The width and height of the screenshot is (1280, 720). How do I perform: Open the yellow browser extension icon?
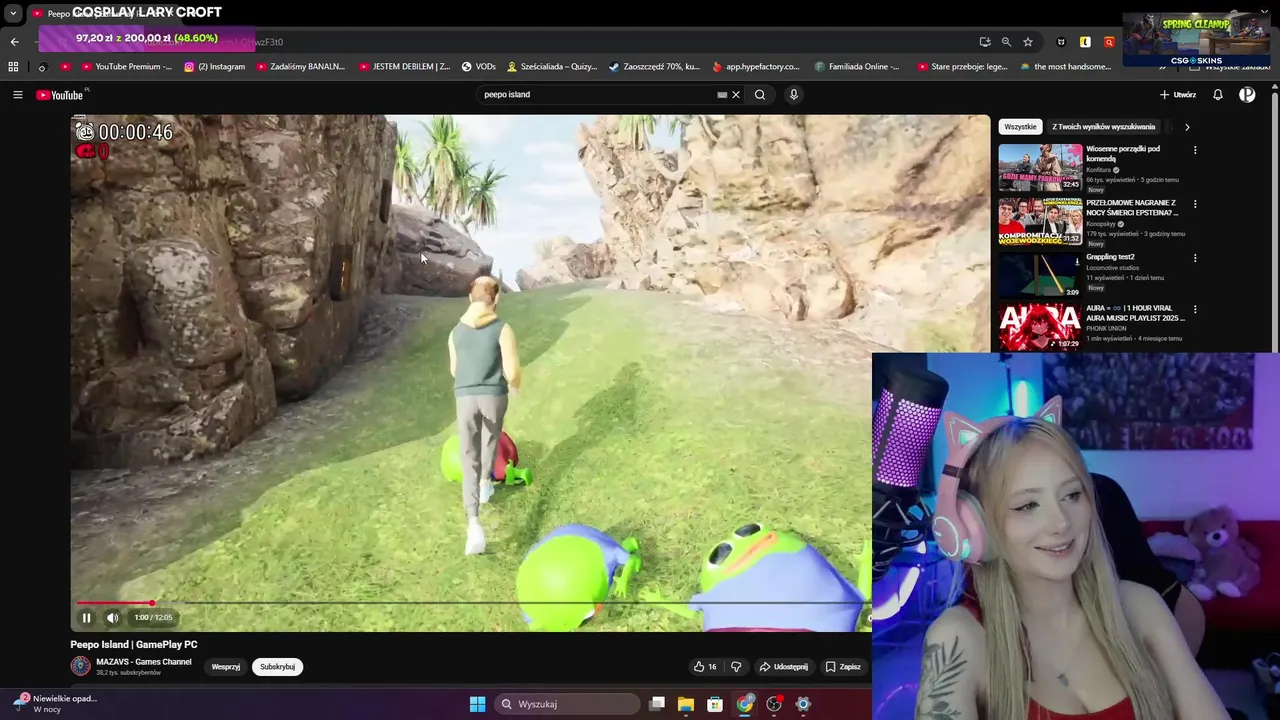point(1085,42)
